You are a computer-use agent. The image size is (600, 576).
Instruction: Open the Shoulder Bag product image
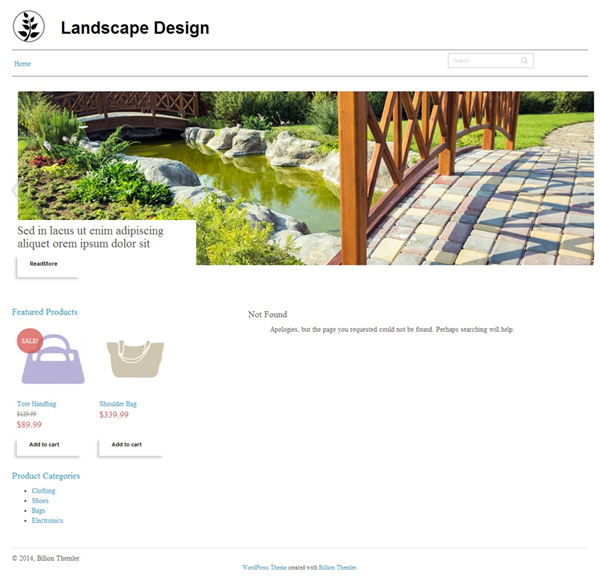click(x=135, y=359)
